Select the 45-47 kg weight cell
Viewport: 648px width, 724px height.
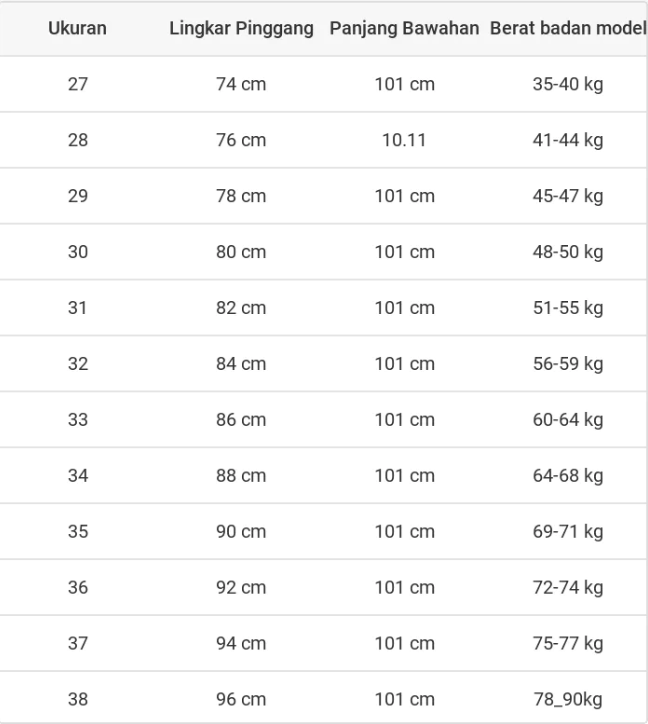pyautogui.click(x=567, y=196)
